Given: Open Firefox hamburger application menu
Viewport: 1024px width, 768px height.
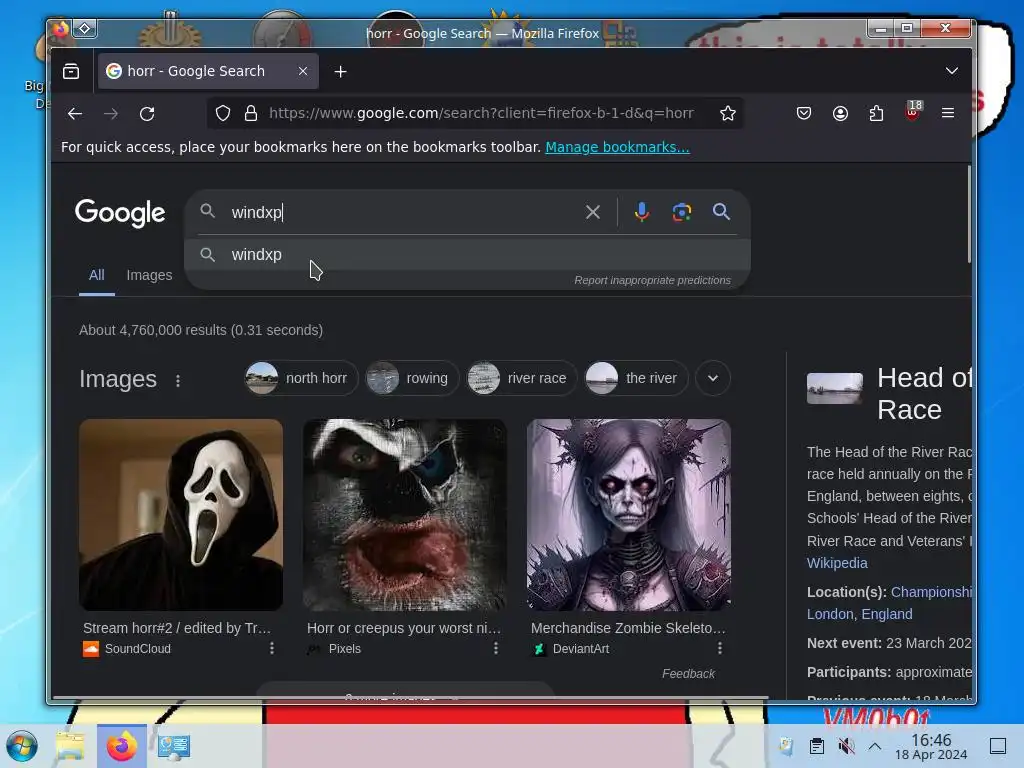Looking at the screenshot, I should (x=948, y=114).
